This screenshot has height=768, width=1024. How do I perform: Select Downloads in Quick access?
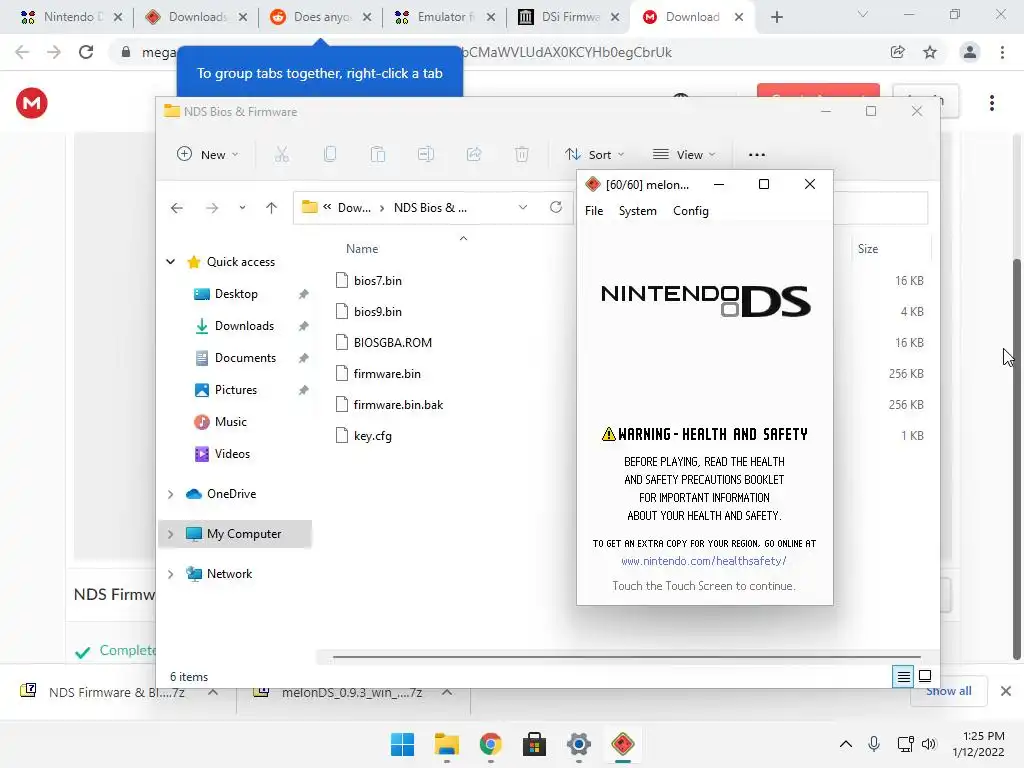click(244, 326)
